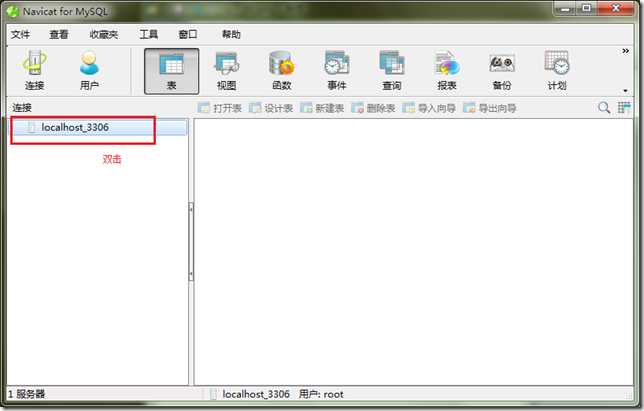This screenshot has width=644, height=411.
Task: Click Navicat app icon in title bar
Action: (13, 11)
